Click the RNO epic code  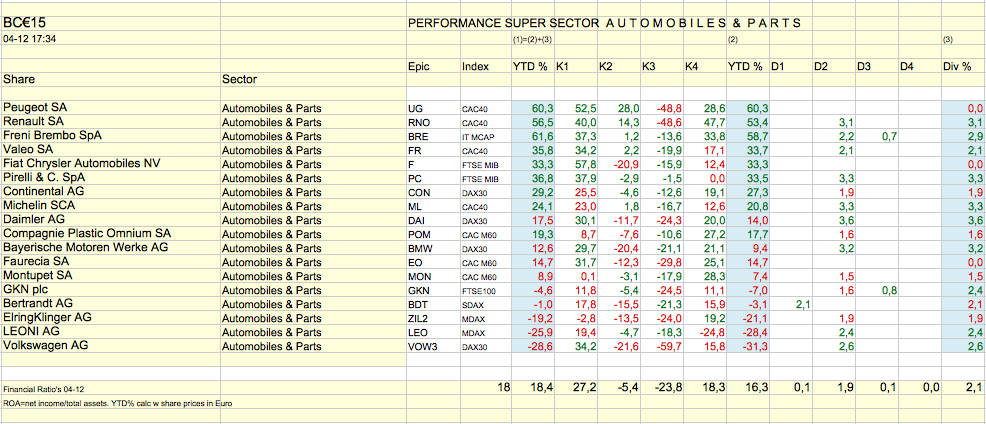433,122
